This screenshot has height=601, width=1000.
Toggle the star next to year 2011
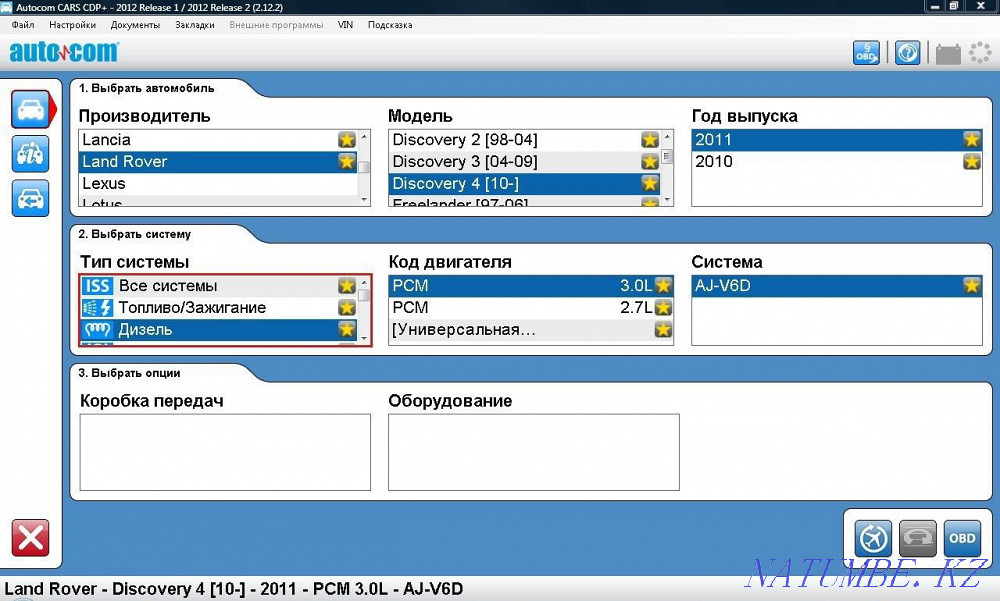(x=971, y=140)
